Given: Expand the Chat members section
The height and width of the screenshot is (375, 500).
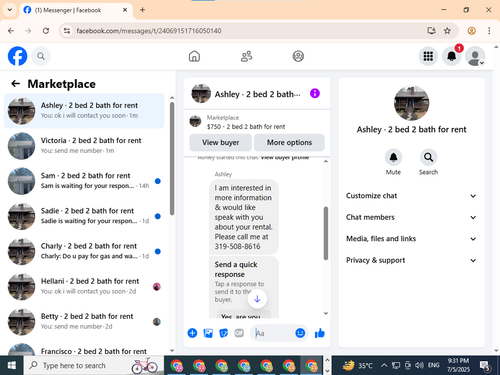Looking at the screenshot, I should pyautogui.click(x=411, y=217).
